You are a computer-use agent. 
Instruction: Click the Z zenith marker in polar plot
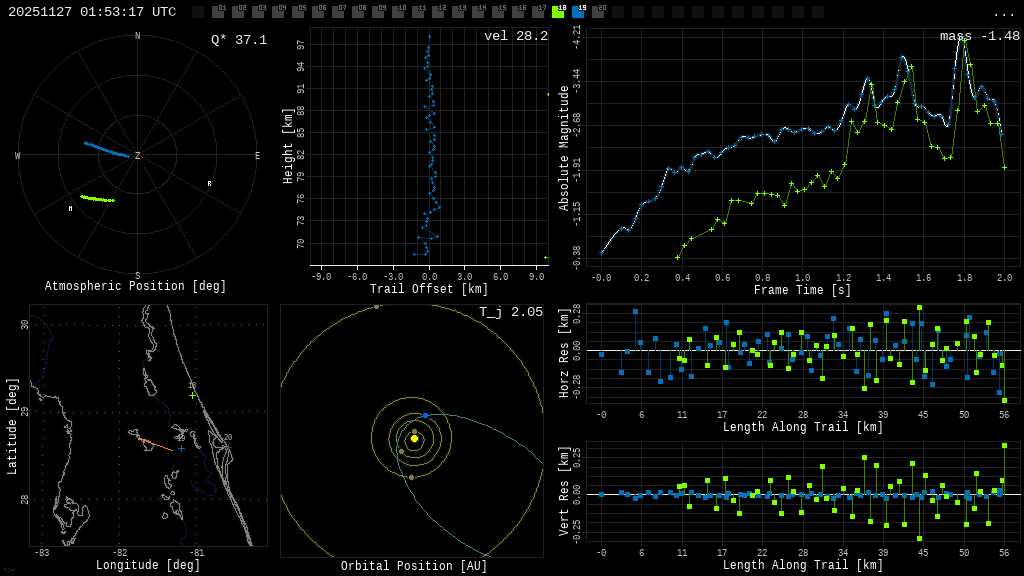[x=137, y=156]
